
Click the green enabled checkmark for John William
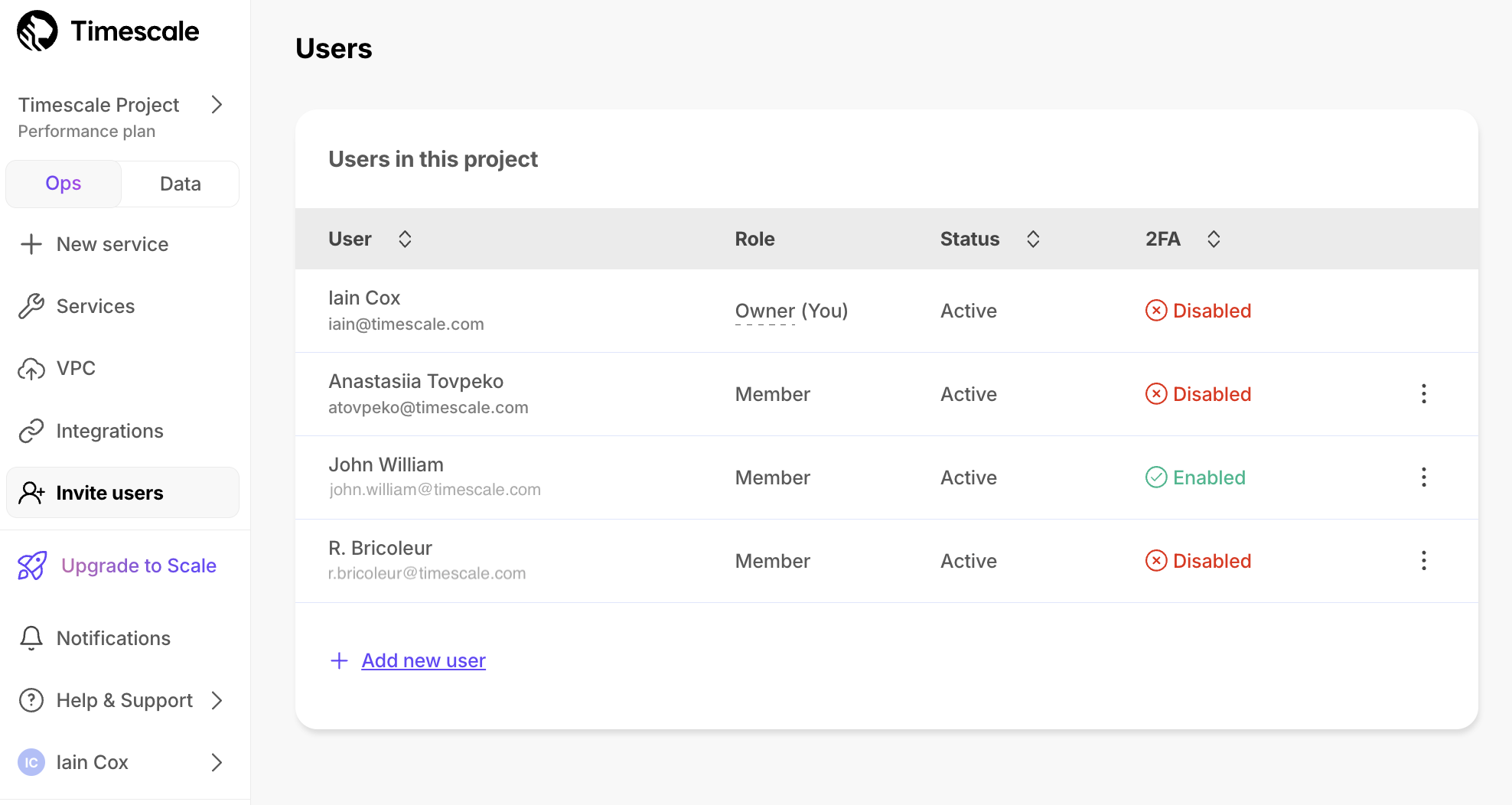1156,477
